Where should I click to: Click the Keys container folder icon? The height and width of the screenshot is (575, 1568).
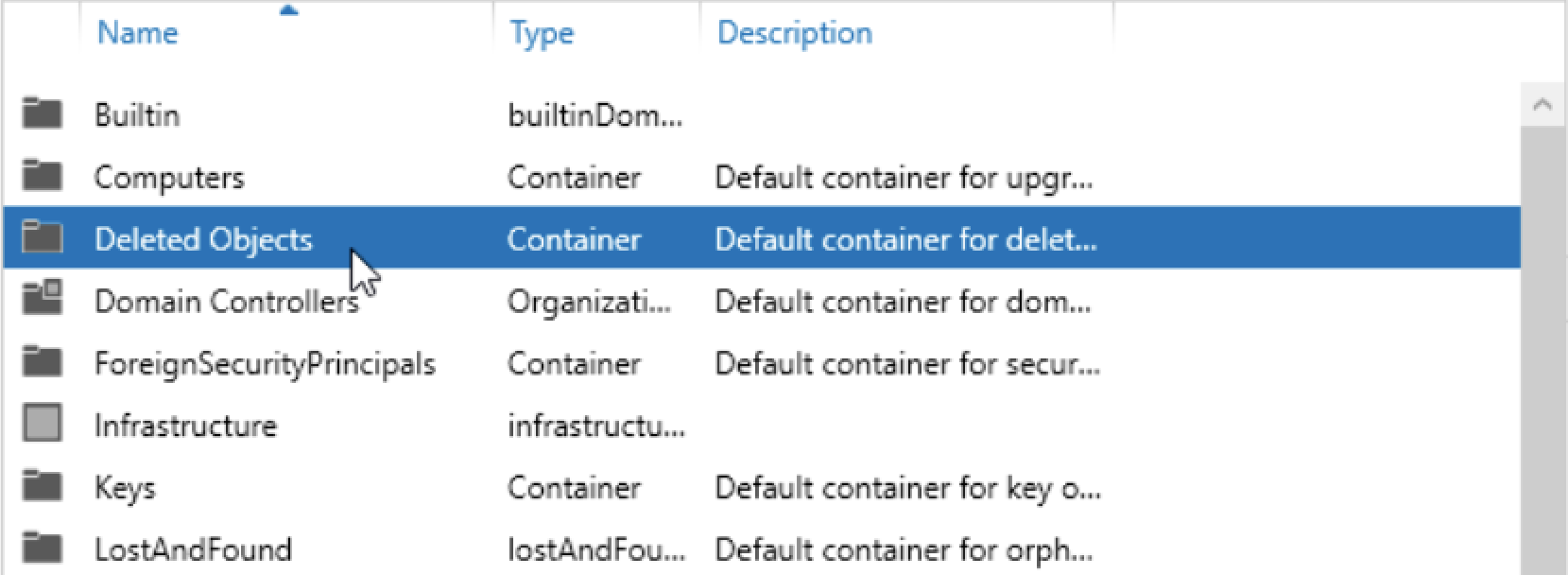(43, 485)
